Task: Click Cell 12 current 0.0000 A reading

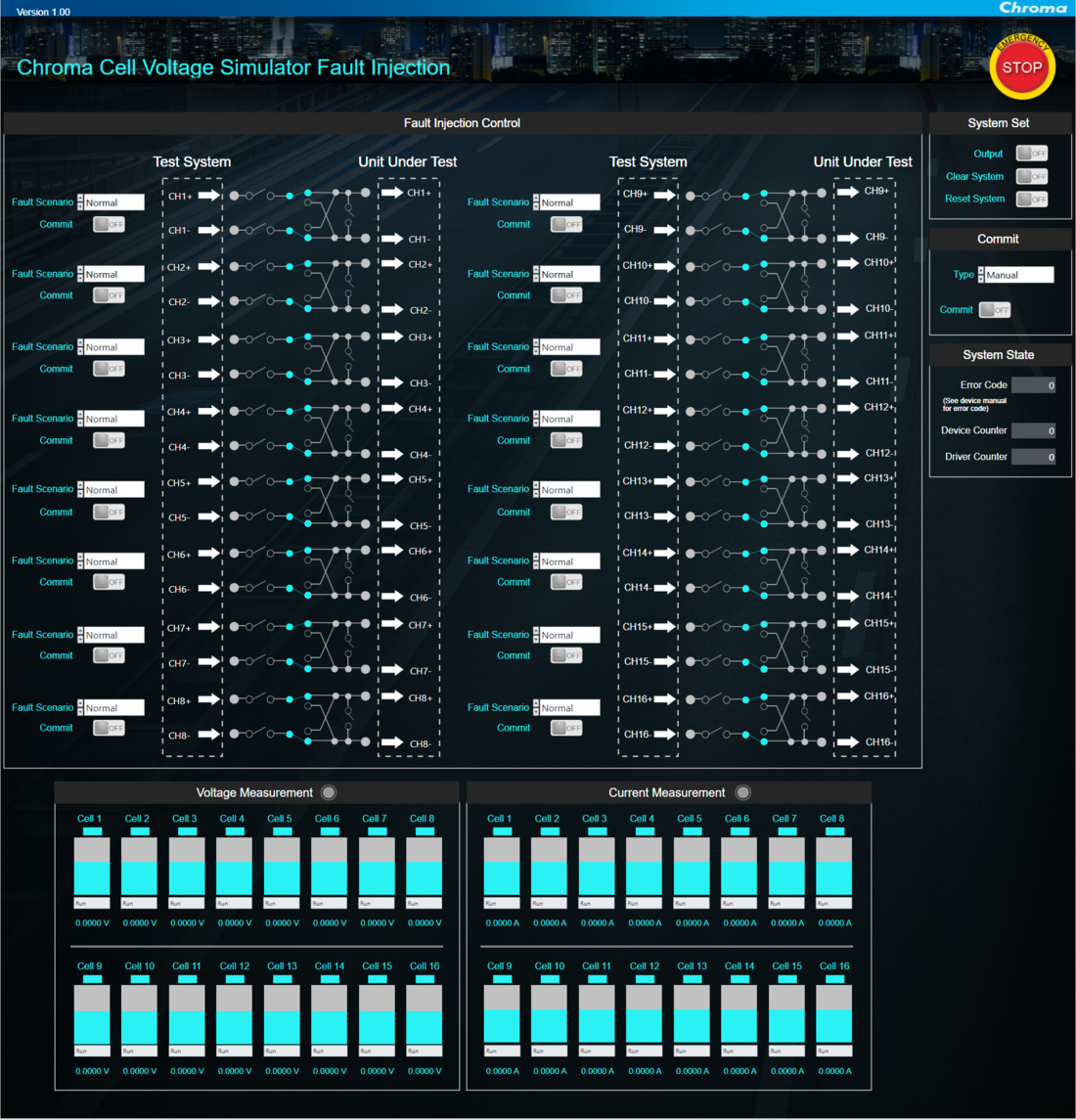Action: coord(645,1071)
